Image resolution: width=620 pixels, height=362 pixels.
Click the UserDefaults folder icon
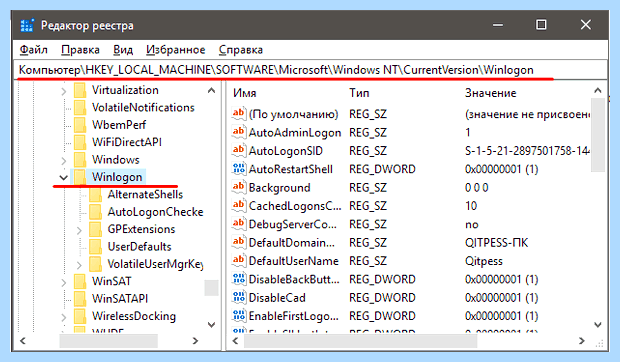click(96, 247)
